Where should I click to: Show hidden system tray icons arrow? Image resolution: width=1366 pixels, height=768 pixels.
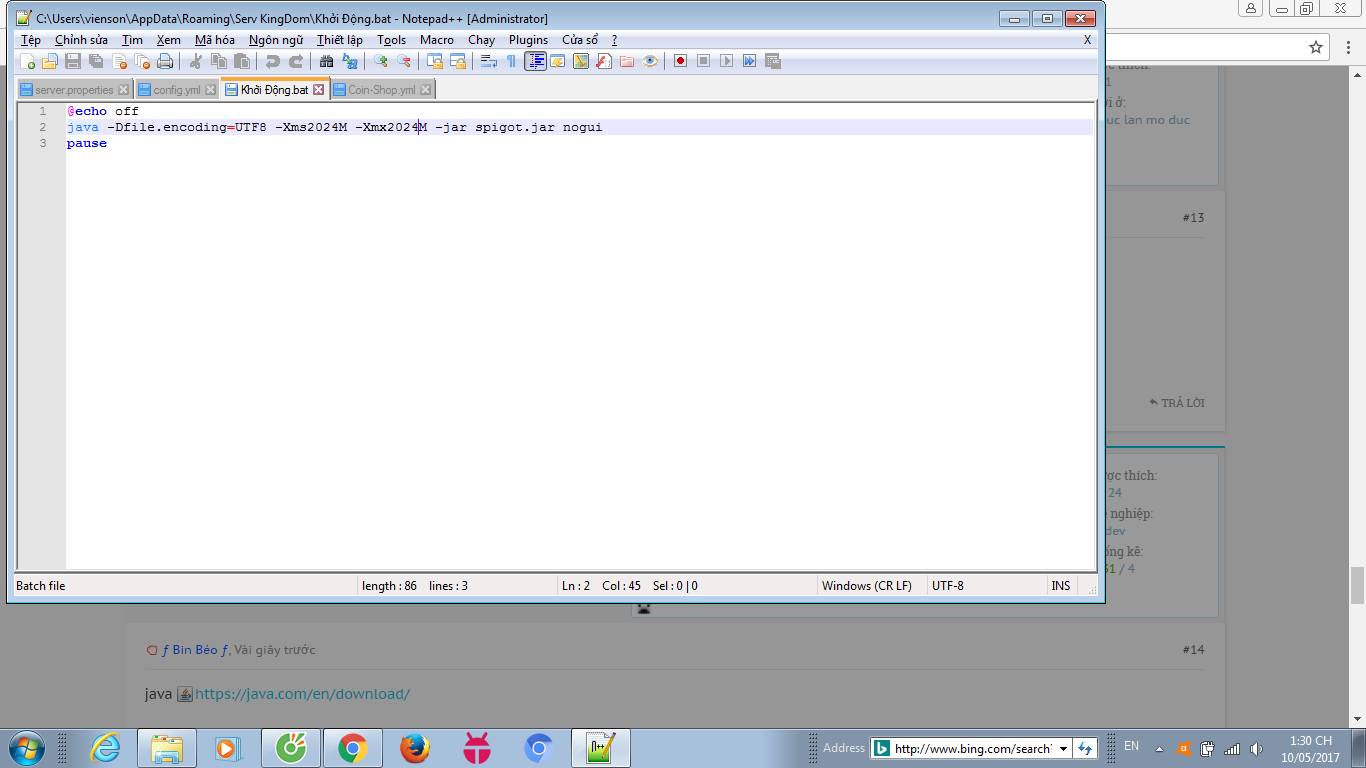[x=1159, y=748]
